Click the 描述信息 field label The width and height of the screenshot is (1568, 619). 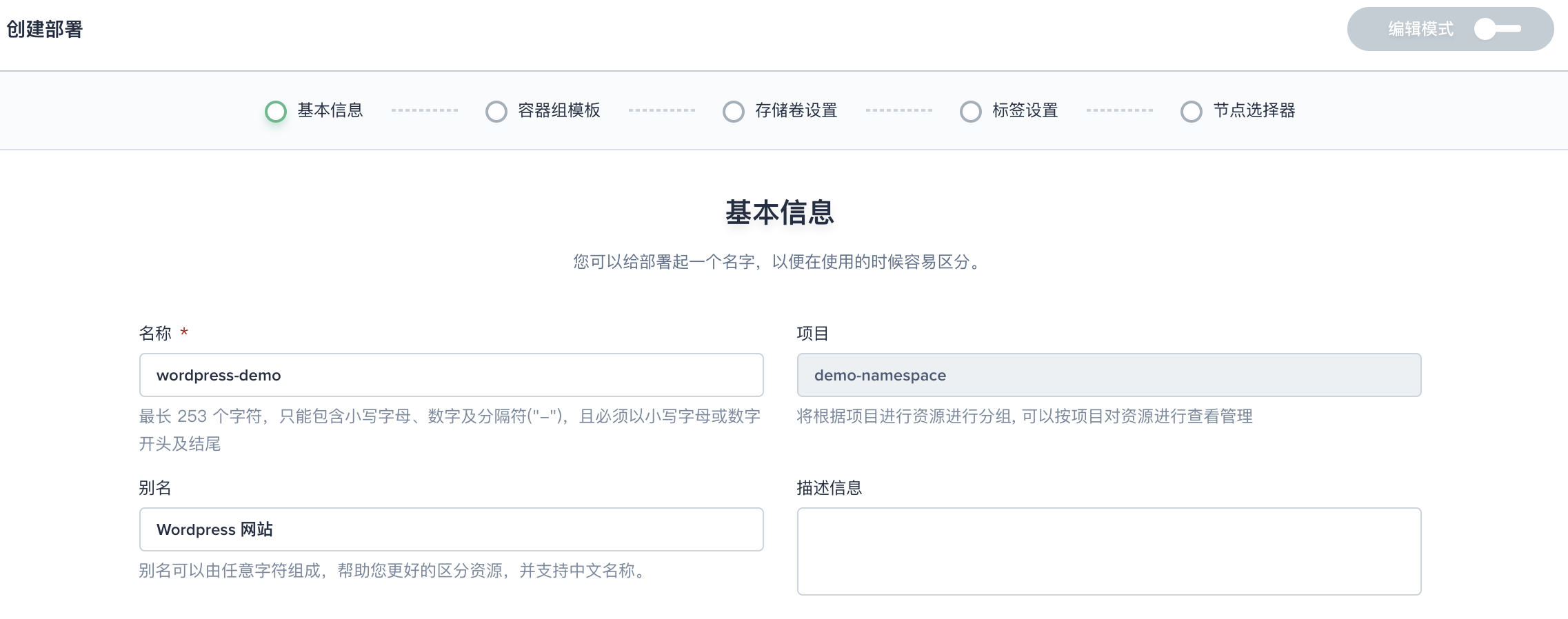830,488
